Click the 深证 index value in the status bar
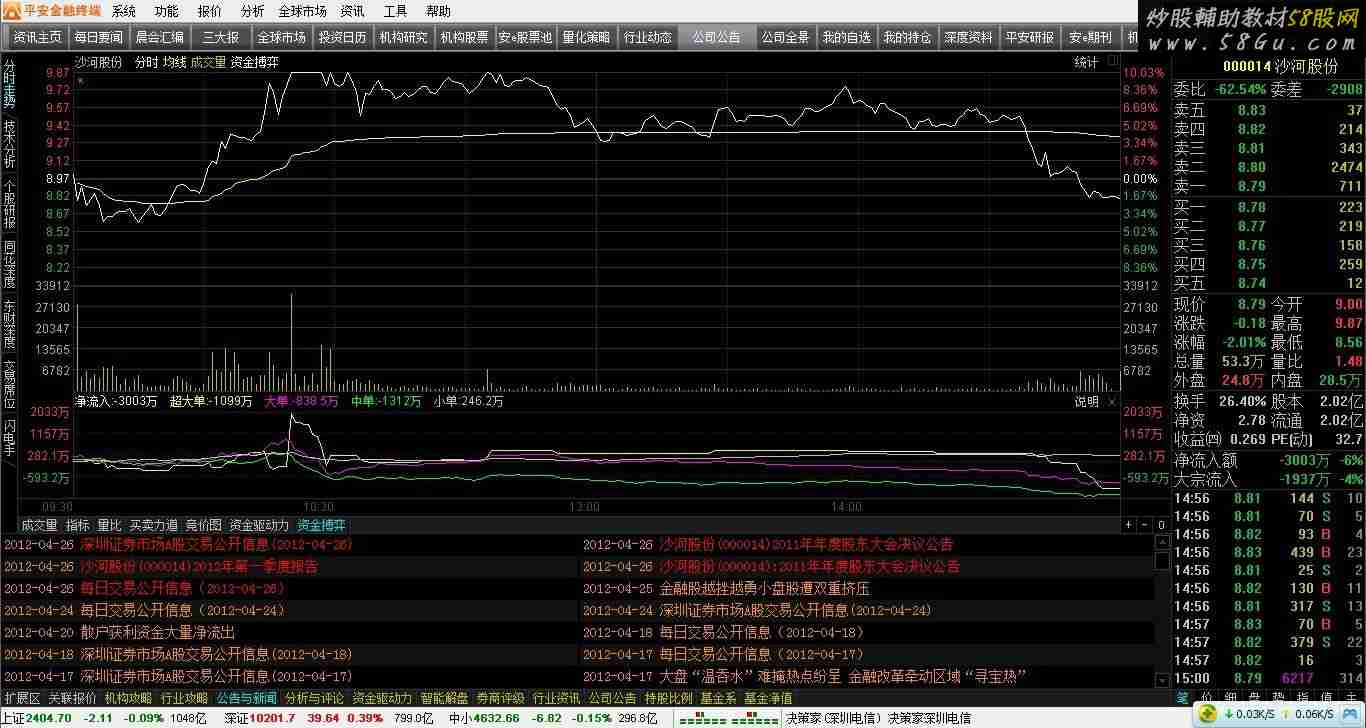Viewport: 1366px width, 728px height. coord(272,718)
